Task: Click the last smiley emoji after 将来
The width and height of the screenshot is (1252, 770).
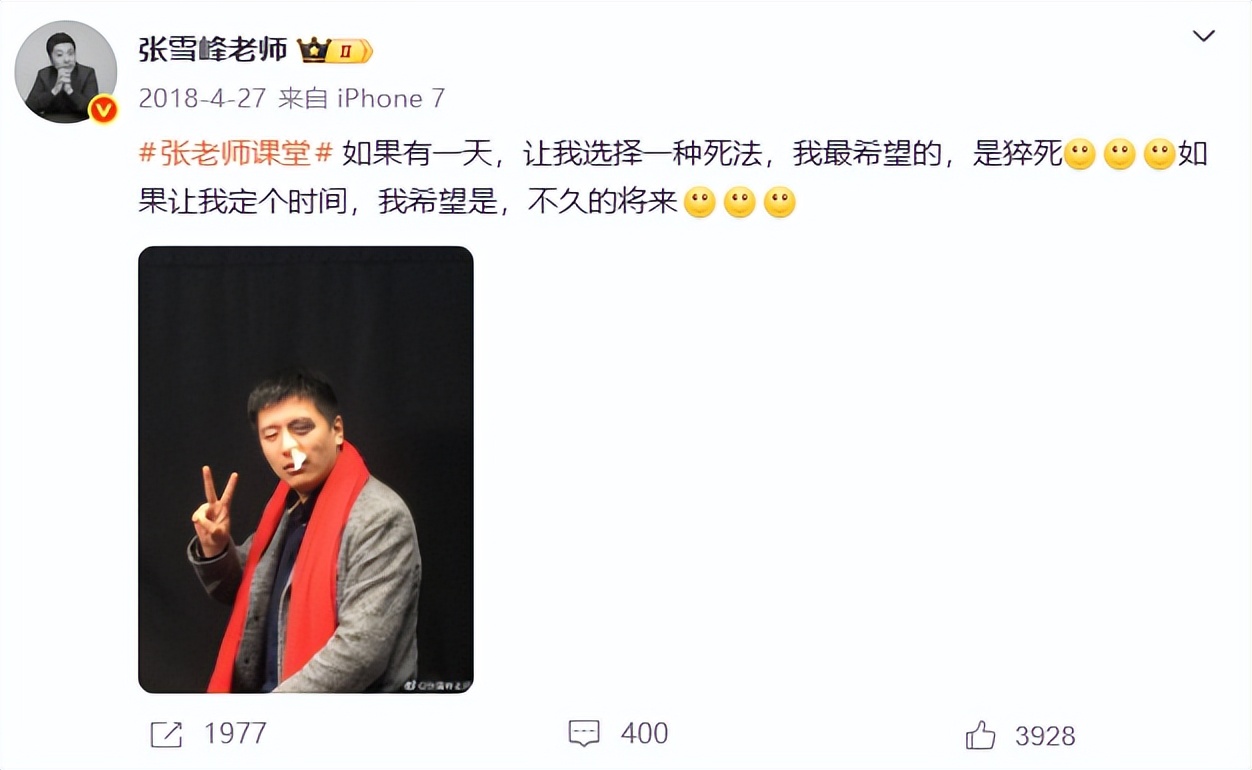Action: pyautogui.click(x=779, y=203)
